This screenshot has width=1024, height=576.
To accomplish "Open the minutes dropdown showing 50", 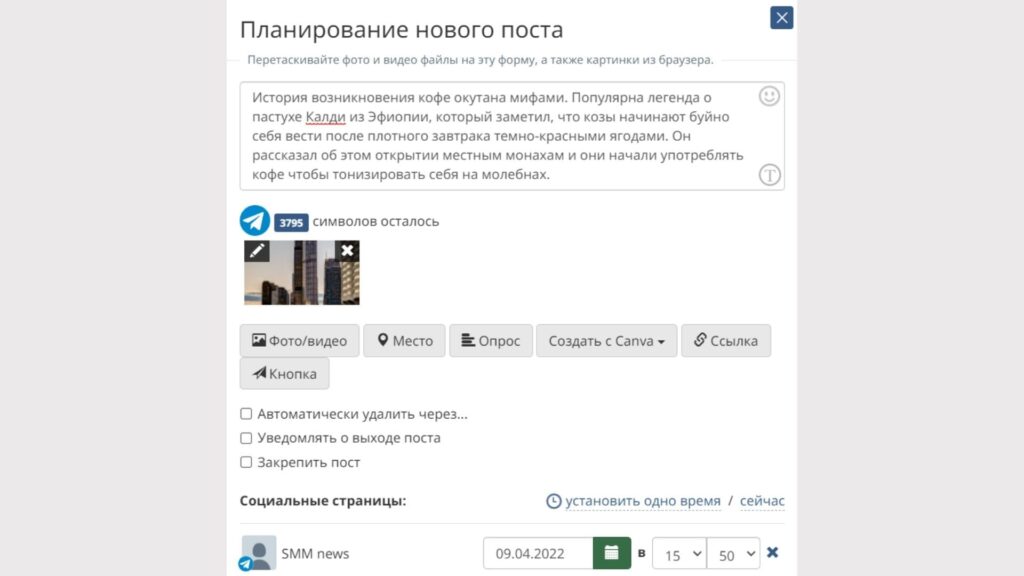I will 733,553.
